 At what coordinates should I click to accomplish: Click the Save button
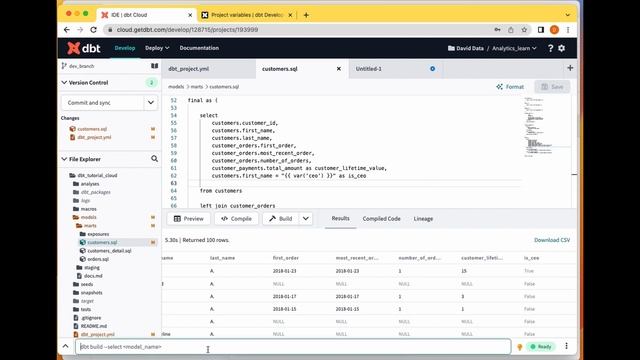point(552,87)
